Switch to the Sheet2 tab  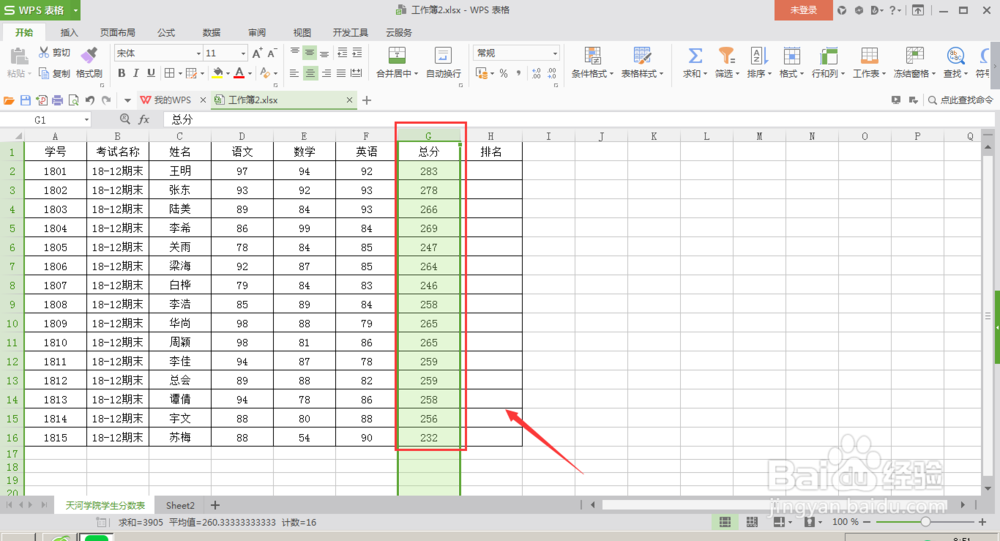(x=180, y=505)
